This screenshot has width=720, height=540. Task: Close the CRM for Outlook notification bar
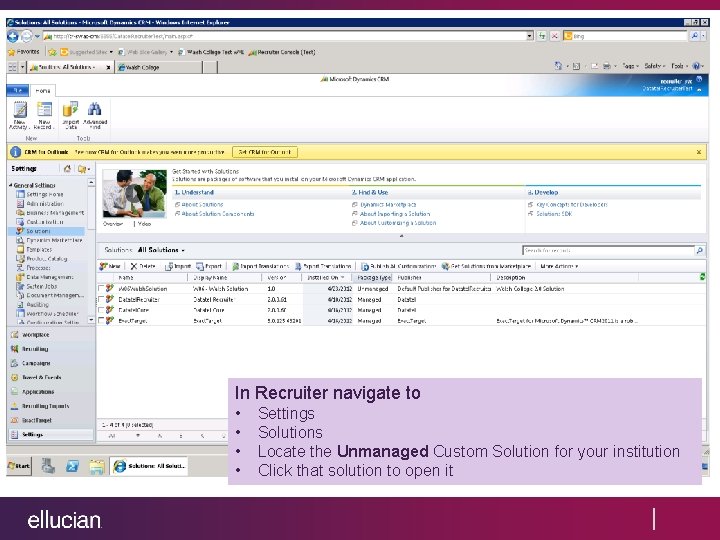click(699, 152)
